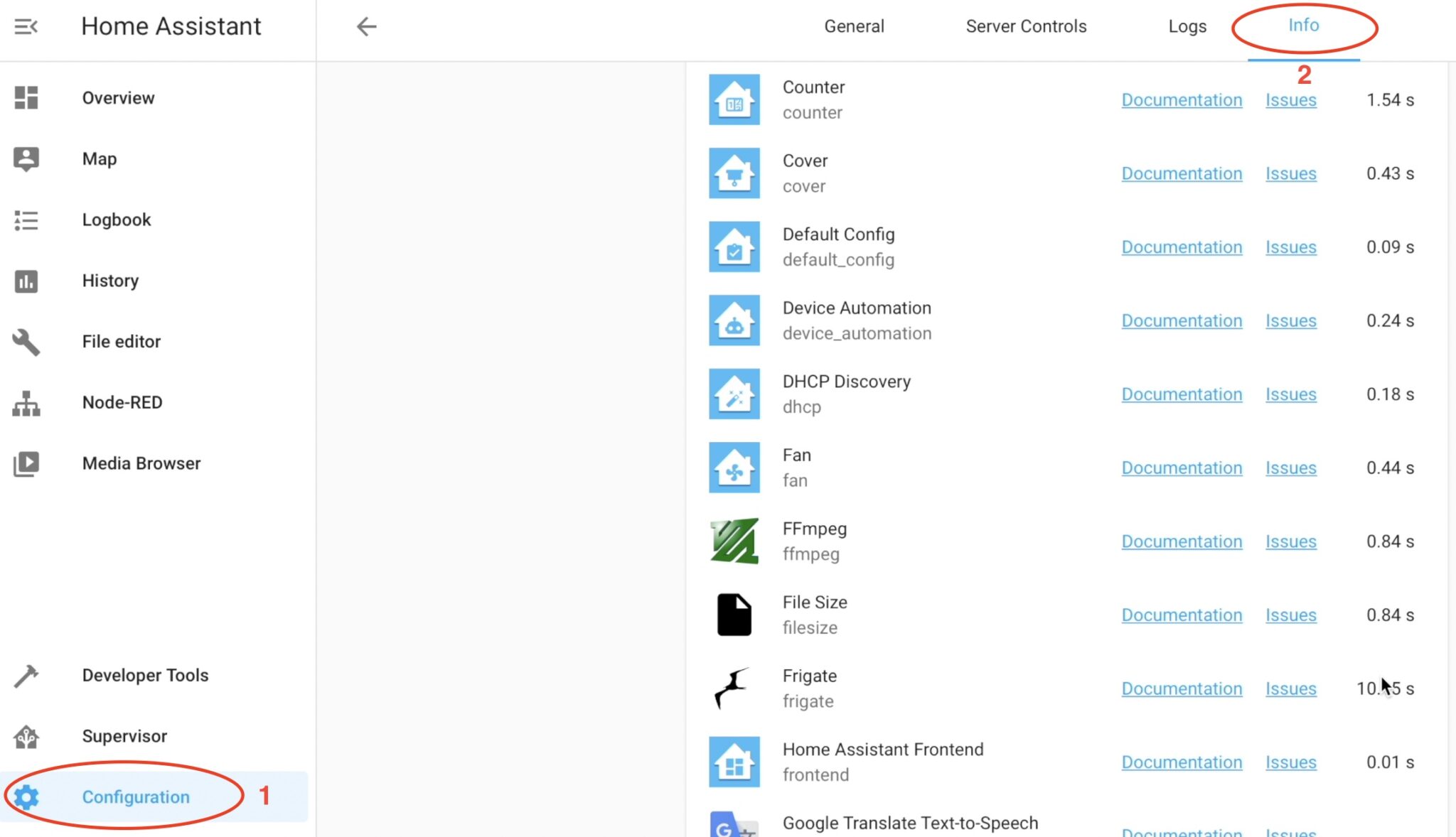Open Developer Tools via hammer icon
This screenshot has width=1456, height=837.
pyautogui.click(x=26, y=675)
